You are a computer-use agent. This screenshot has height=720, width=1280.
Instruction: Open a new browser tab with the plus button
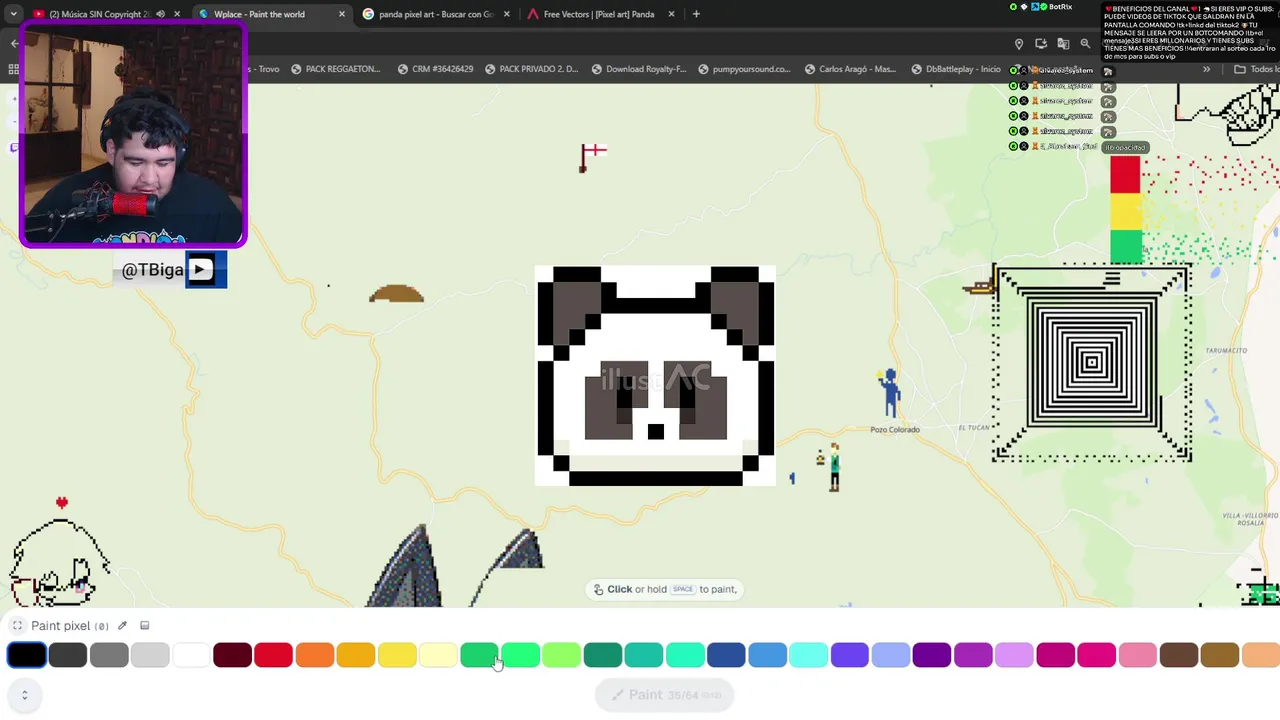[x=696, y=14]
